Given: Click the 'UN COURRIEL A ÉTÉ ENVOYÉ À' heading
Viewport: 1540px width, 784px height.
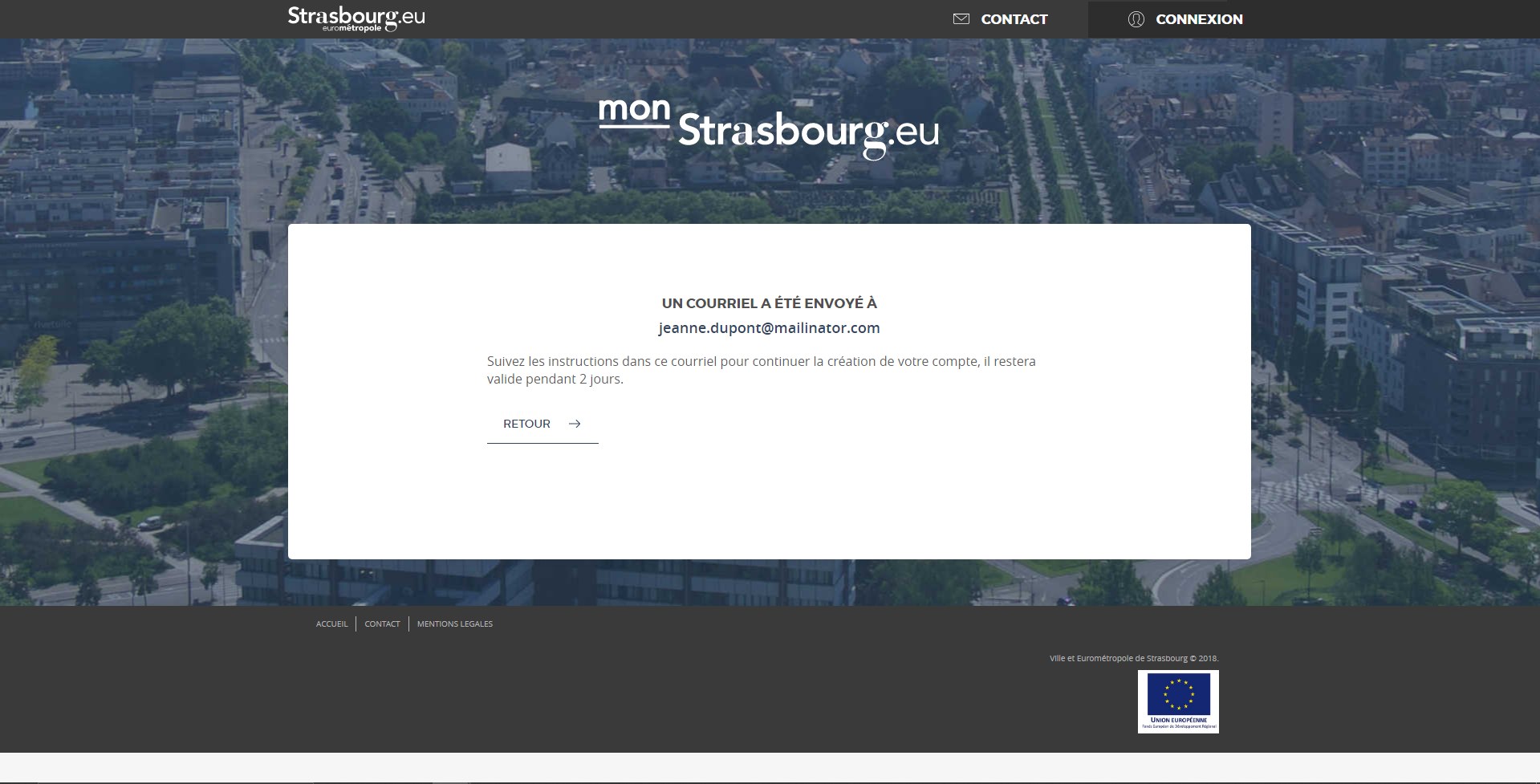Looking at the screenshot, I should [769, 303].
